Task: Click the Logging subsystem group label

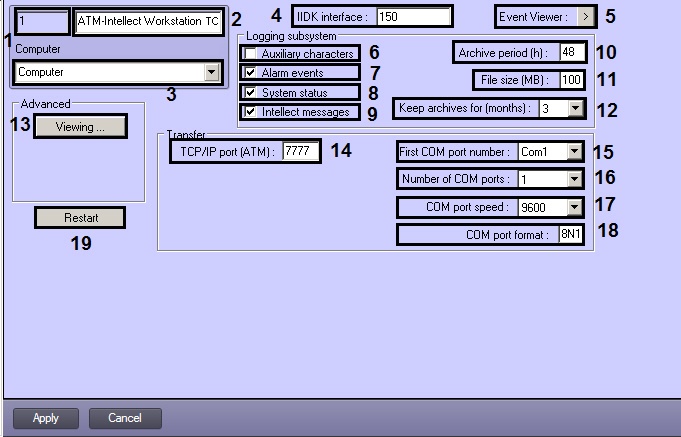Action: 291,36
